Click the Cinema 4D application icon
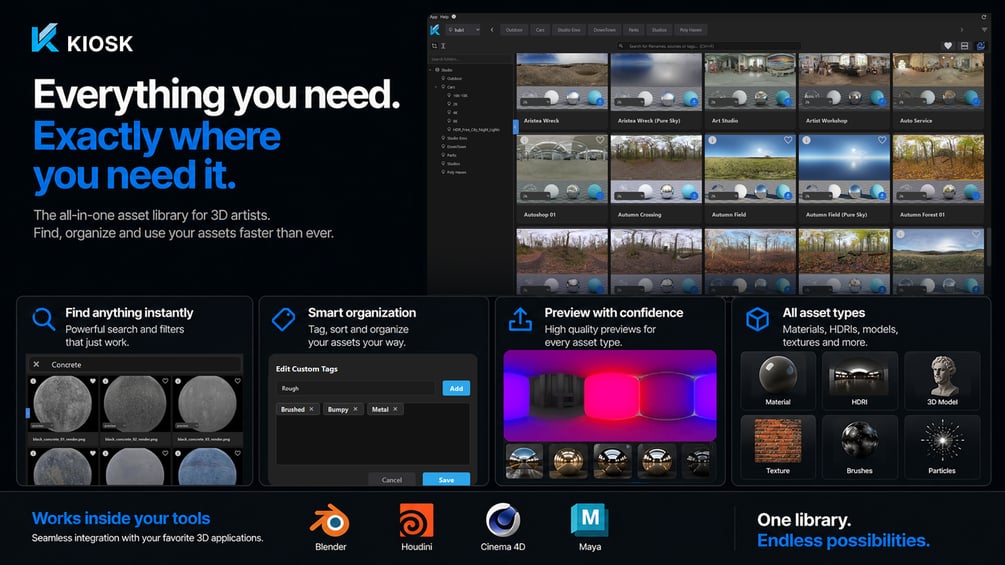1005x565 pixels. (502, 520)
